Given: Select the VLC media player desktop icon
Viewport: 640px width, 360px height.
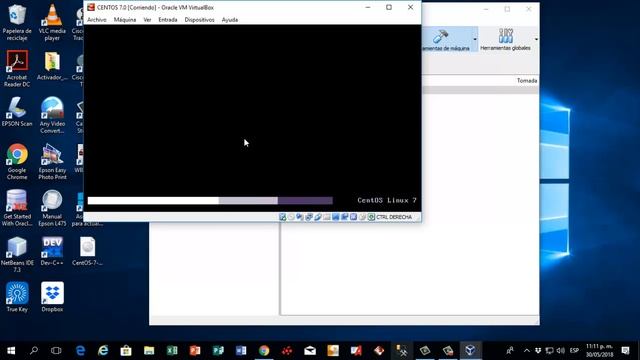Looking at the screenshot, I should click(52, 22).
